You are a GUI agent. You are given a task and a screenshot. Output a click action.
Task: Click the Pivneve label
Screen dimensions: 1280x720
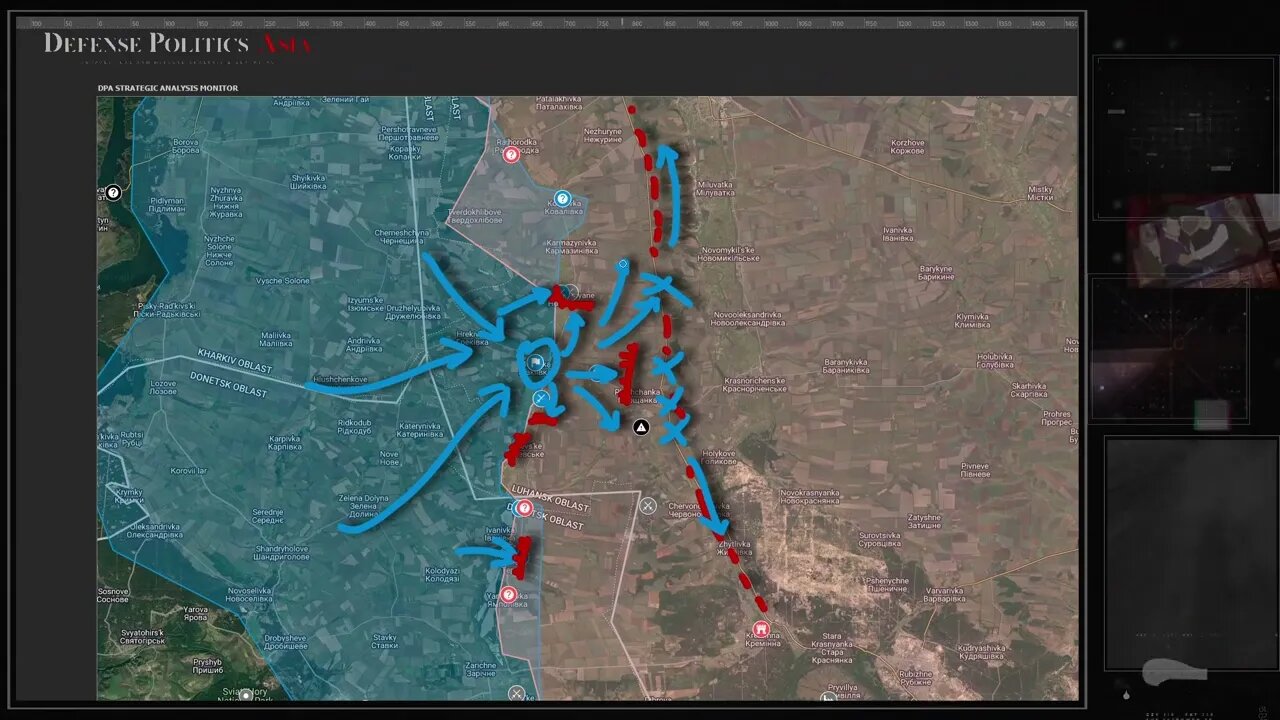(x=975, y=470)
